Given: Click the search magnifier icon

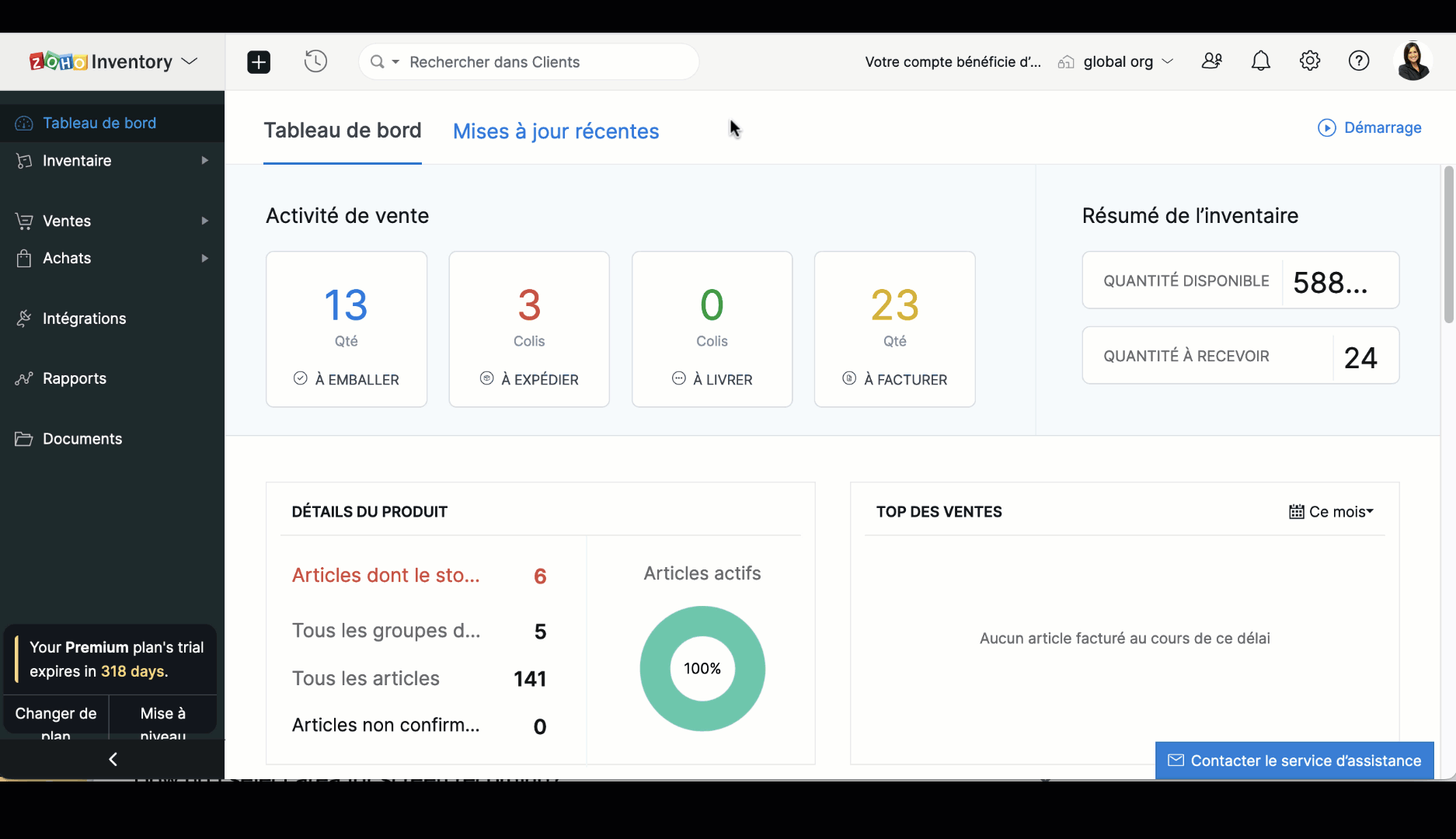Looking at the screenshot, I should tap(378, 61).
